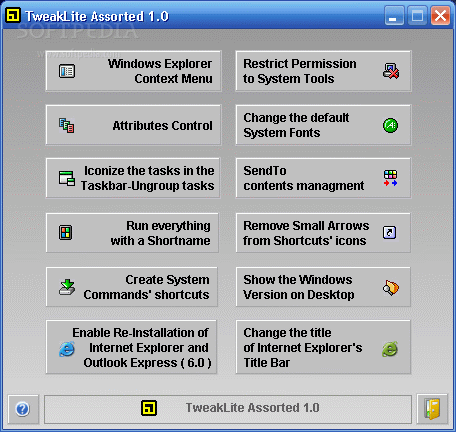Click the Restrict Permission to System Tools icon
The width and height of the screenshot is (456, 432).
pos(391,71)
